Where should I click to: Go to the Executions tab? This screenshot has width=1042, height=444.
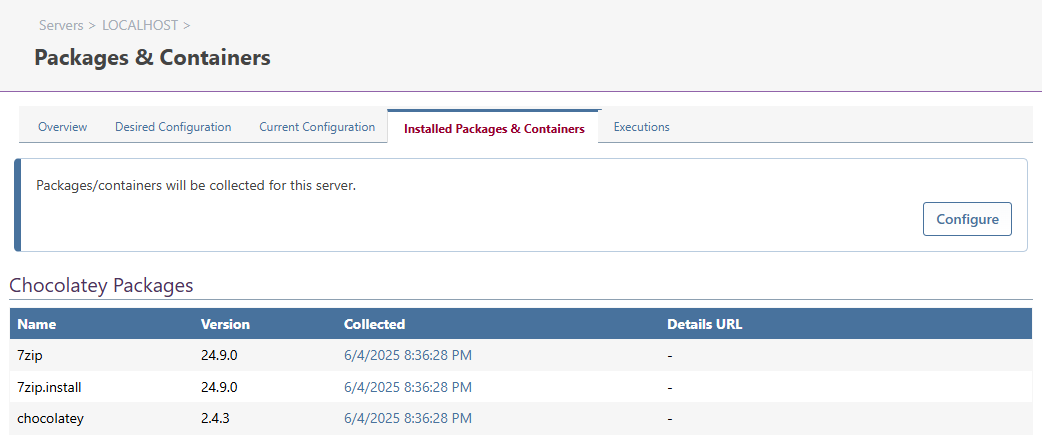(641, 126)
